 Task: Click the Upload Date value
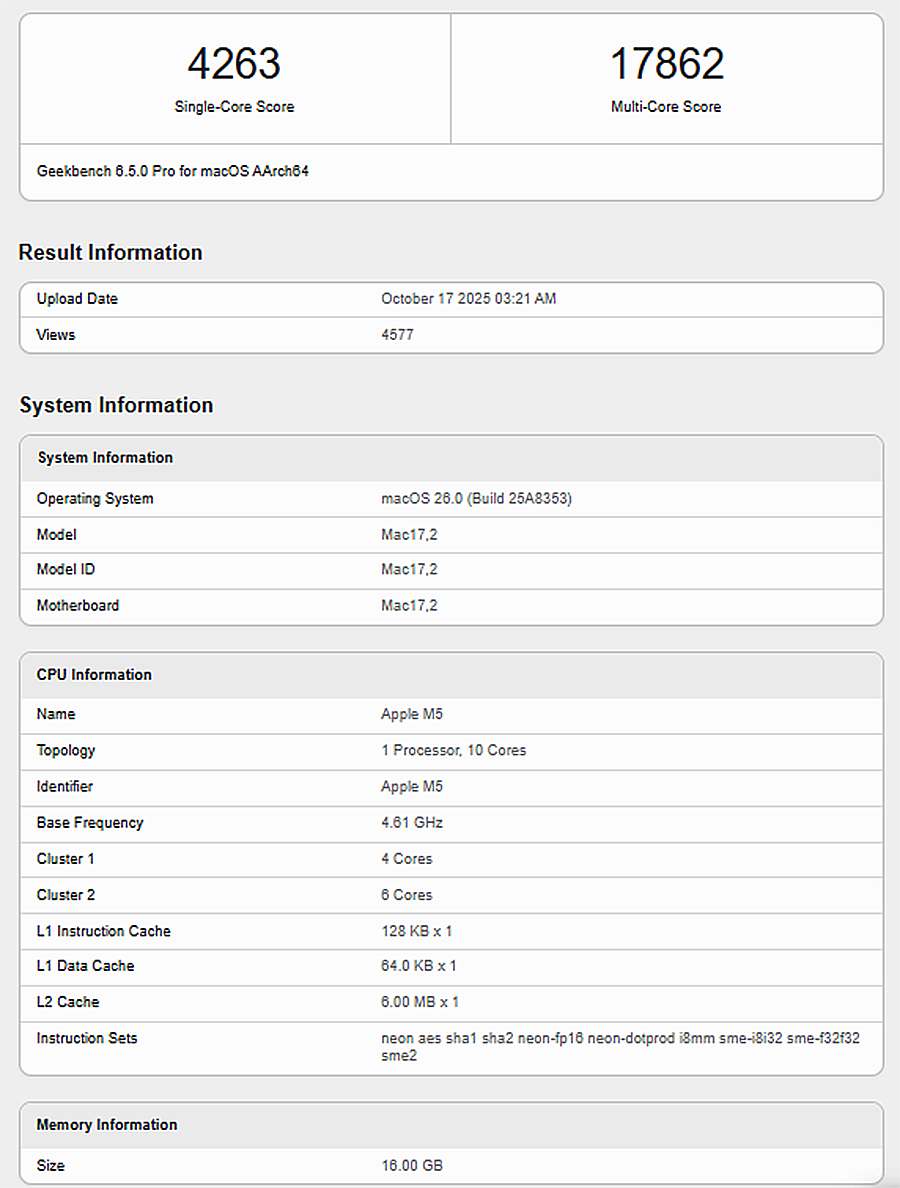pos(468,299)
